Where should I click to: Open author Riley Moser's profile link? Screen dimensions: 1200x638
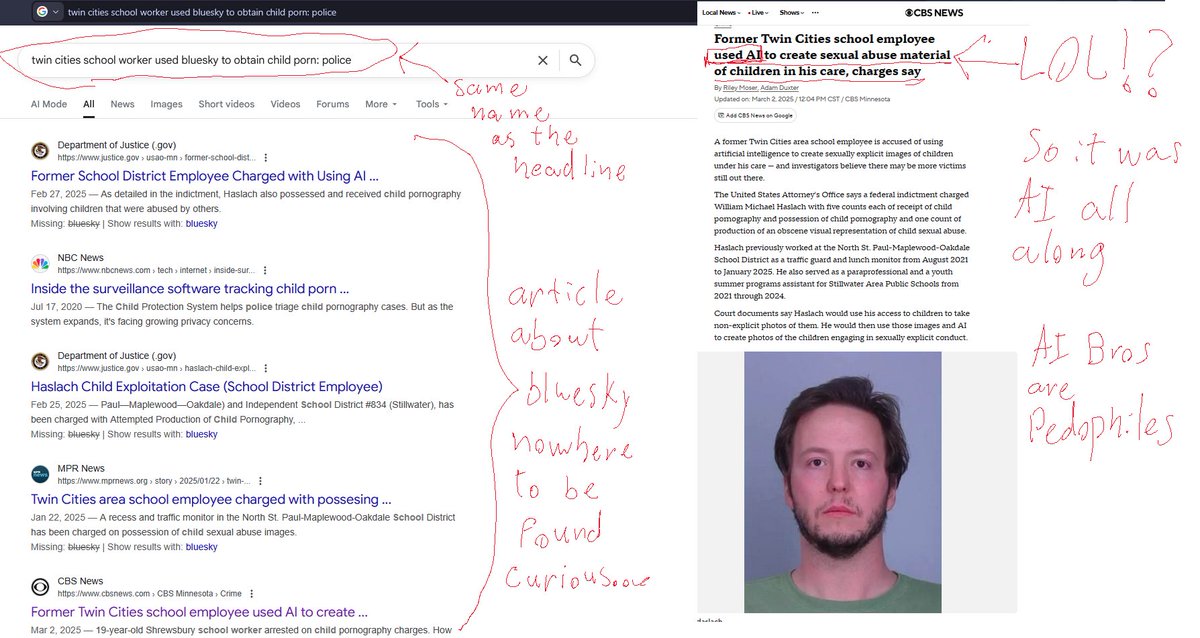pos(740,87)
